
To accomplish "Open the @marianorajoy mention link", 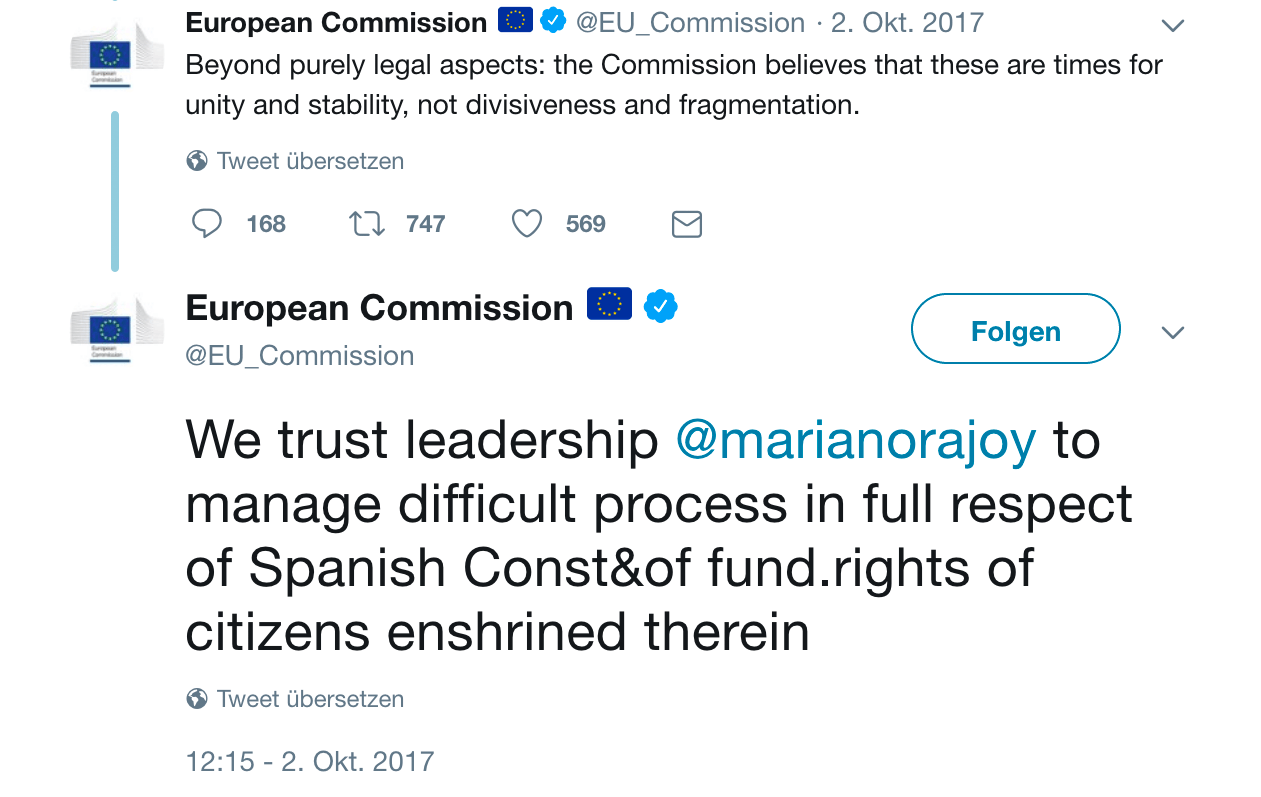I will 856,440.
